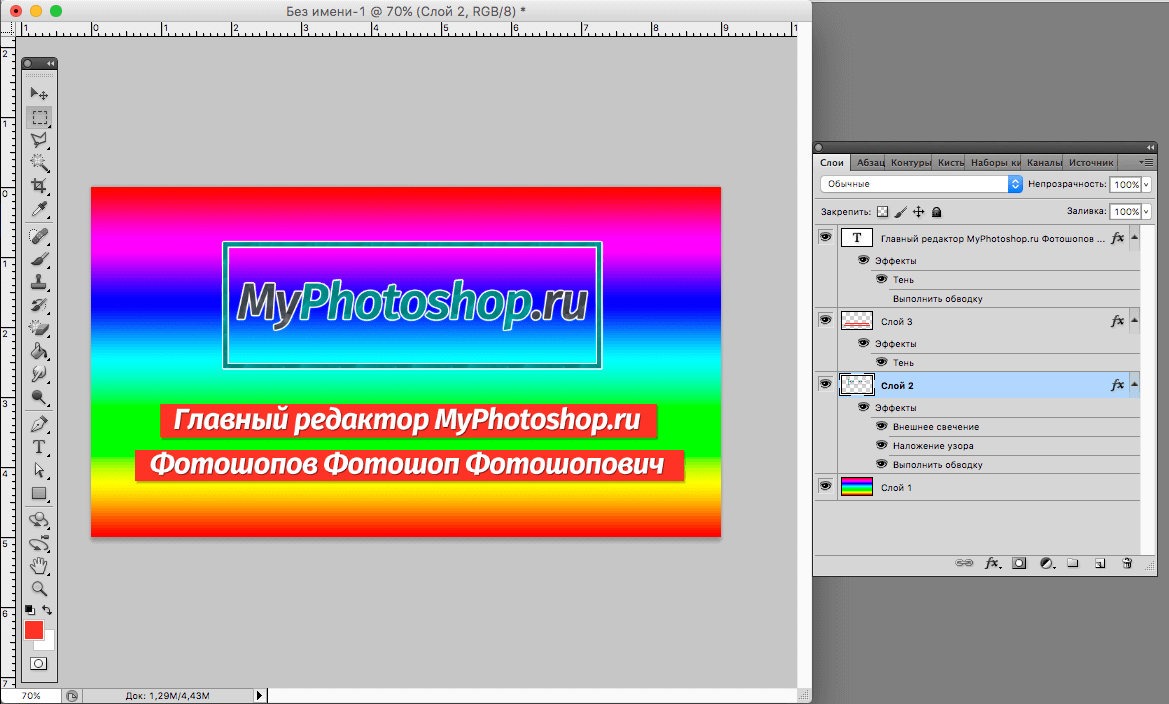Select the Horizontal Type tool
Screen dimensions: 1169x704
click(x=39, y=446)
